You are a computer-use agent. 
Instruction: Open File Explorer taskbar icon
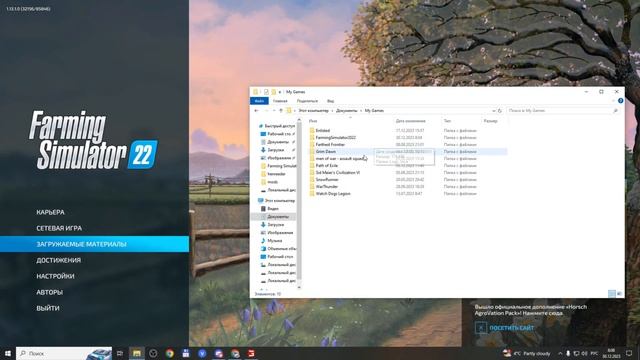136,353
